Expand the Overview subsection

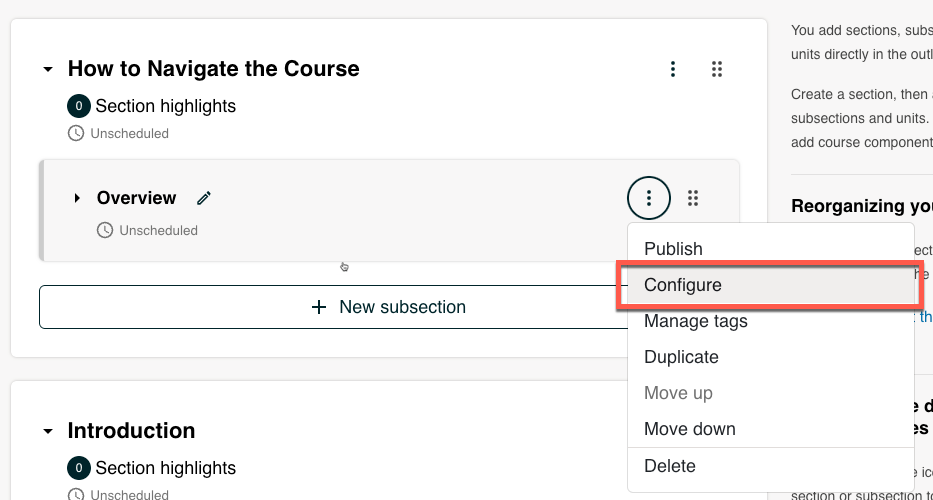point(77,198)
